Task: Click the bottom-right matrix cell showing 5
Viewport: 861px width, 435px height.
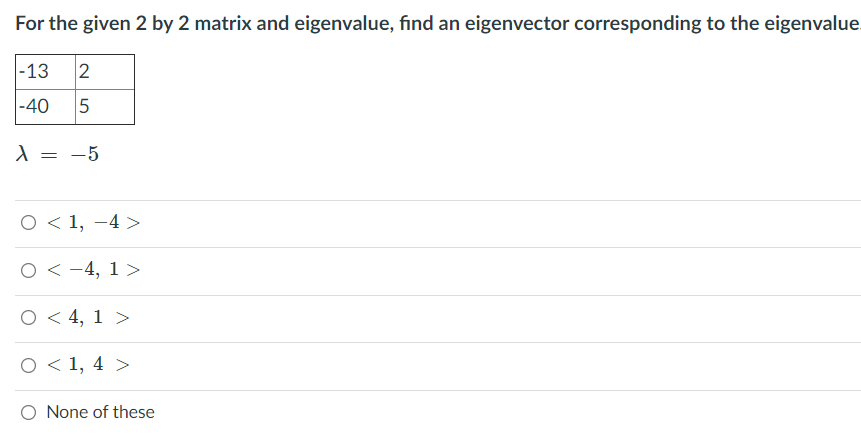Action: [104, 107]
